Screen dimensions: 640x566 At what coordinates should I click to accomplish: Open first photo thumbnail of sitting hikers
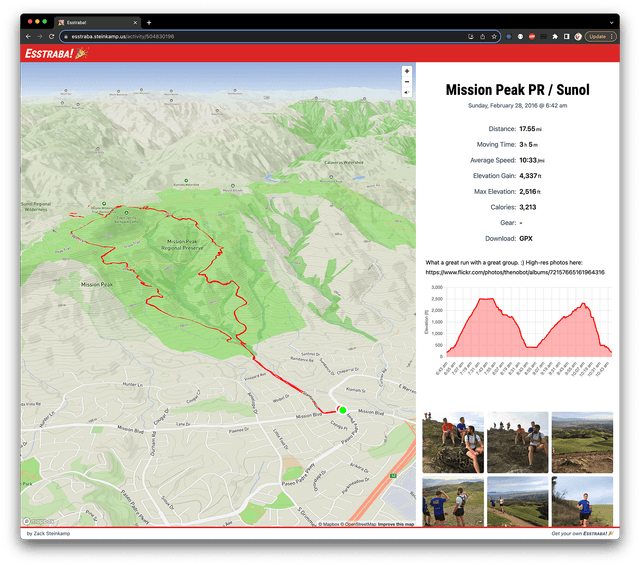(453, 442)
